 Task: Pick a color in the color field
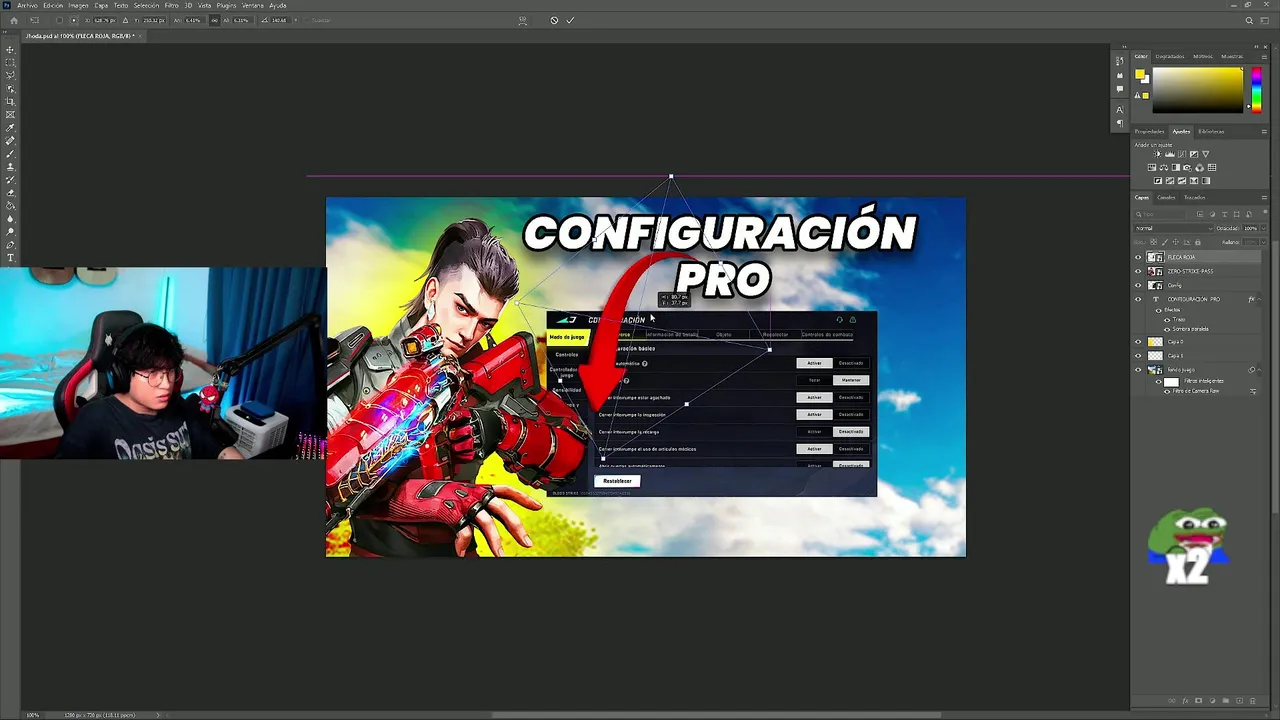tap(1198, 90)
